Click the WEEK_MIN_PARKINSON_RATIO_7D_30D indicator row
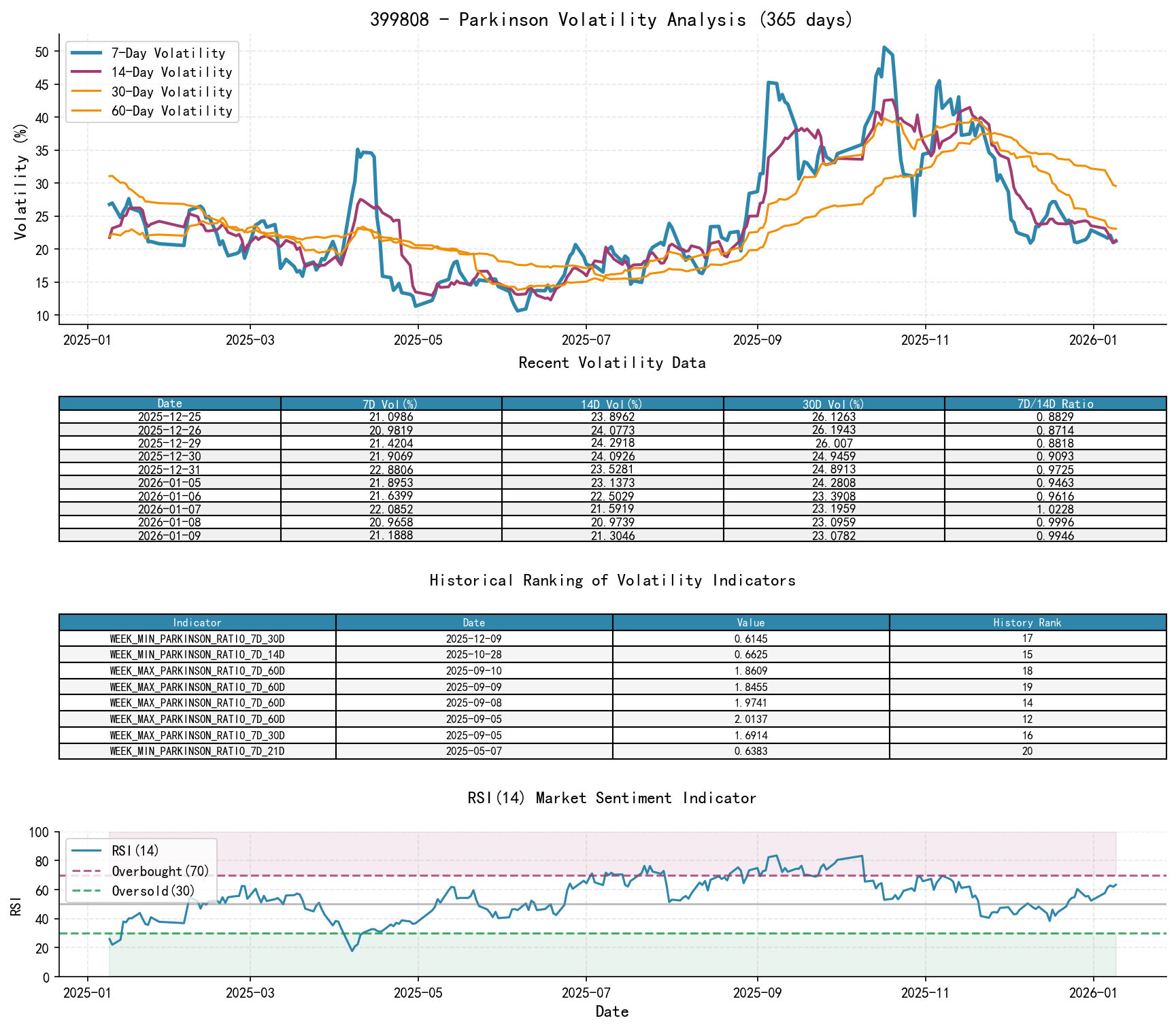Viewport: 1176px width, 1029px height. coord(197,639)
